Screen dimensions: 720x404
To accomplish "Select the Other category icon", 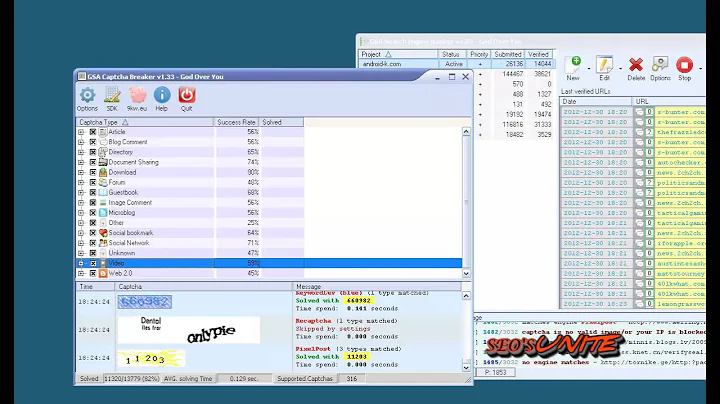I will pos(103,223).
